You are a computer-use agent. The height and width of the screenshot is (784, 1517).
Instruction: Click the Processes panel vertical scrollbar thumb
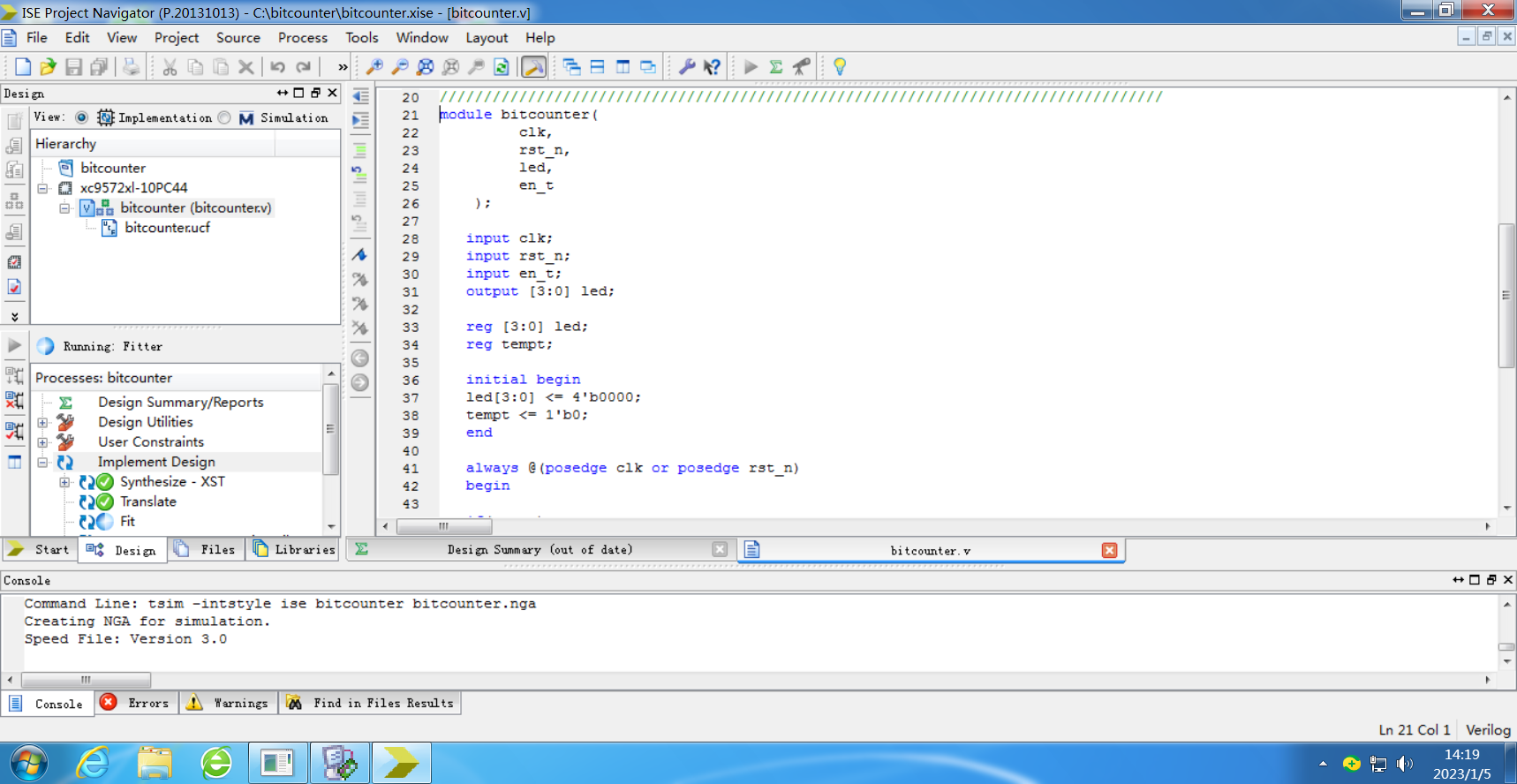pos(330,429)
